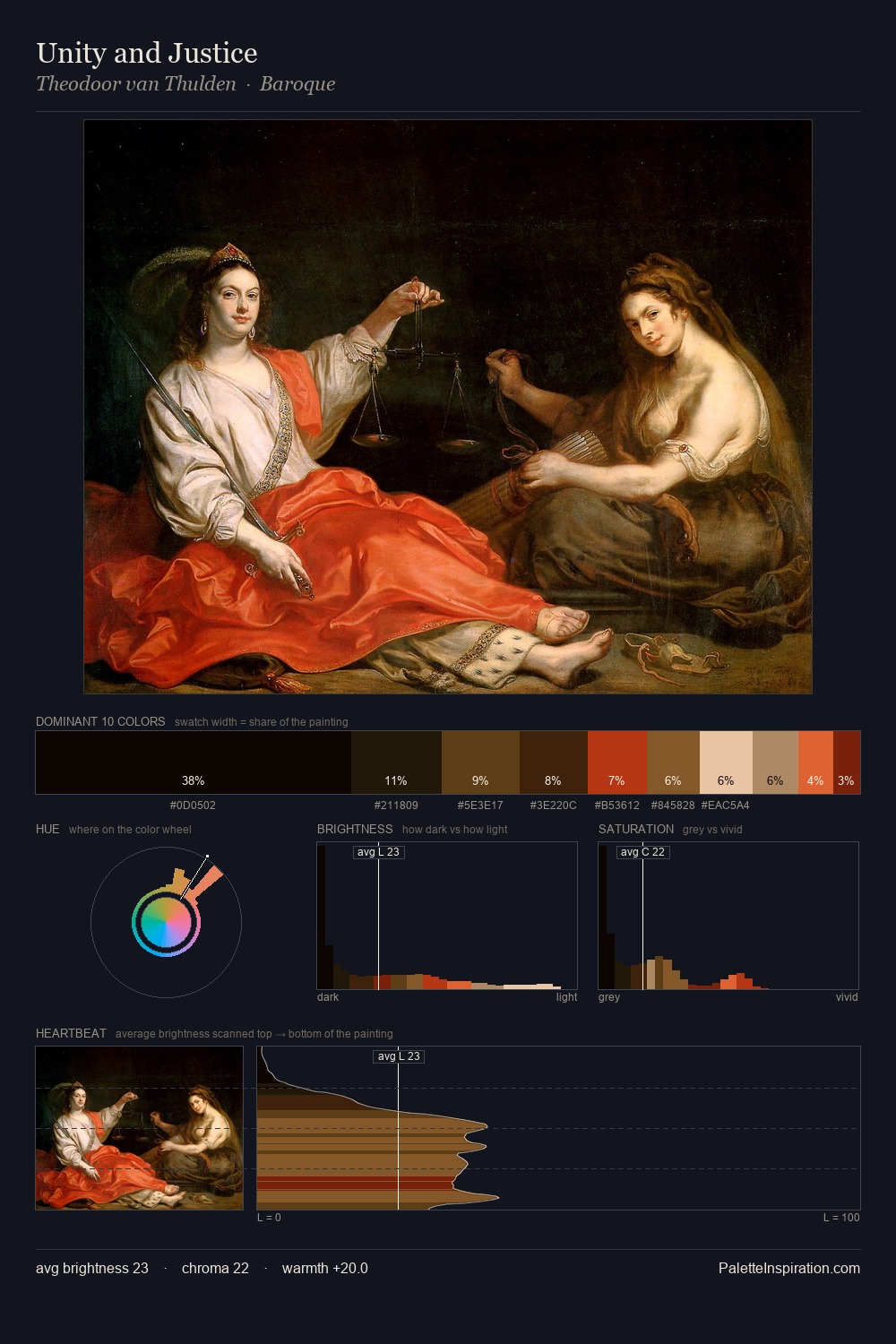Click the 'chroma 22' footer stat
The width and height of the screenshot is (896, 1344).
(215, 1269)
